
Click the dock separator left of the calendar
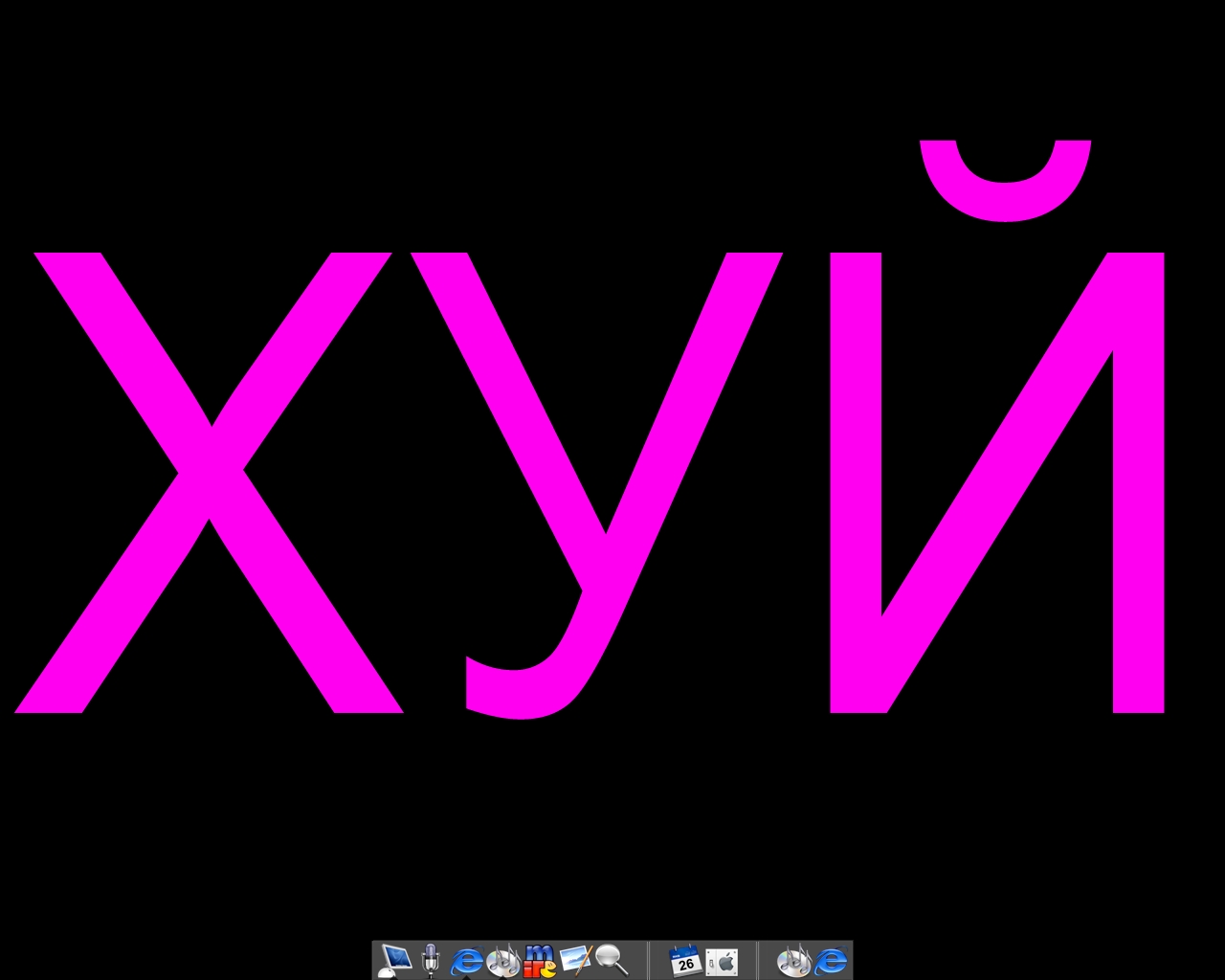[649, 961]
